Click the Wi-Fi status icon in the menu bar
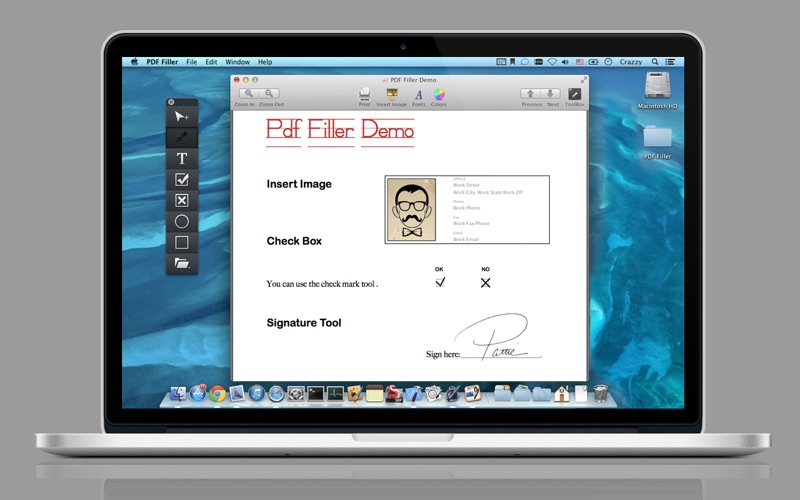Viewport: 800px width, 500px height. tap(552, 62)
